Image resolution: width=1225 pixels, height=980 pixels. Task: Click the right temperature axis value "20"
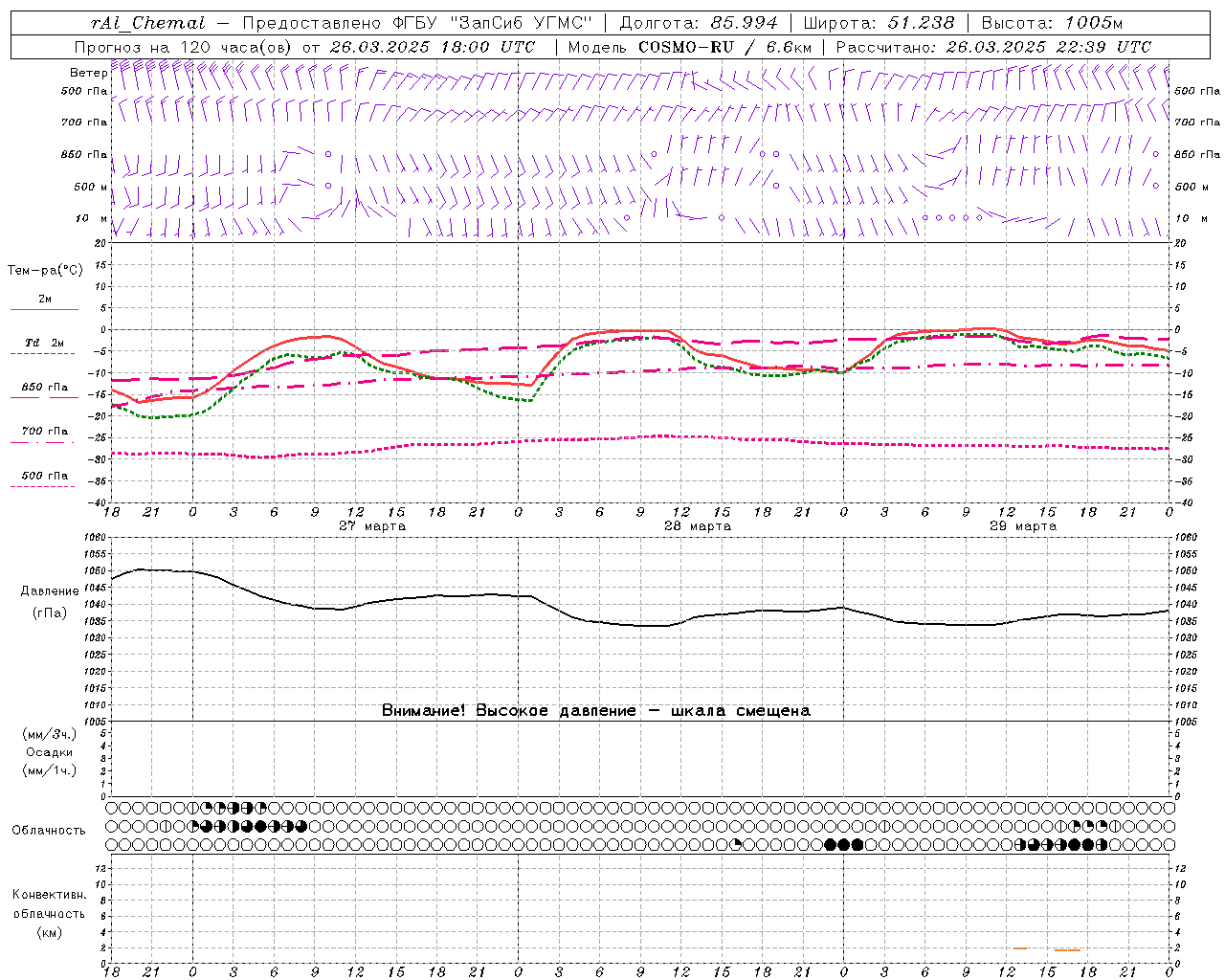(x=1181, y=243)
